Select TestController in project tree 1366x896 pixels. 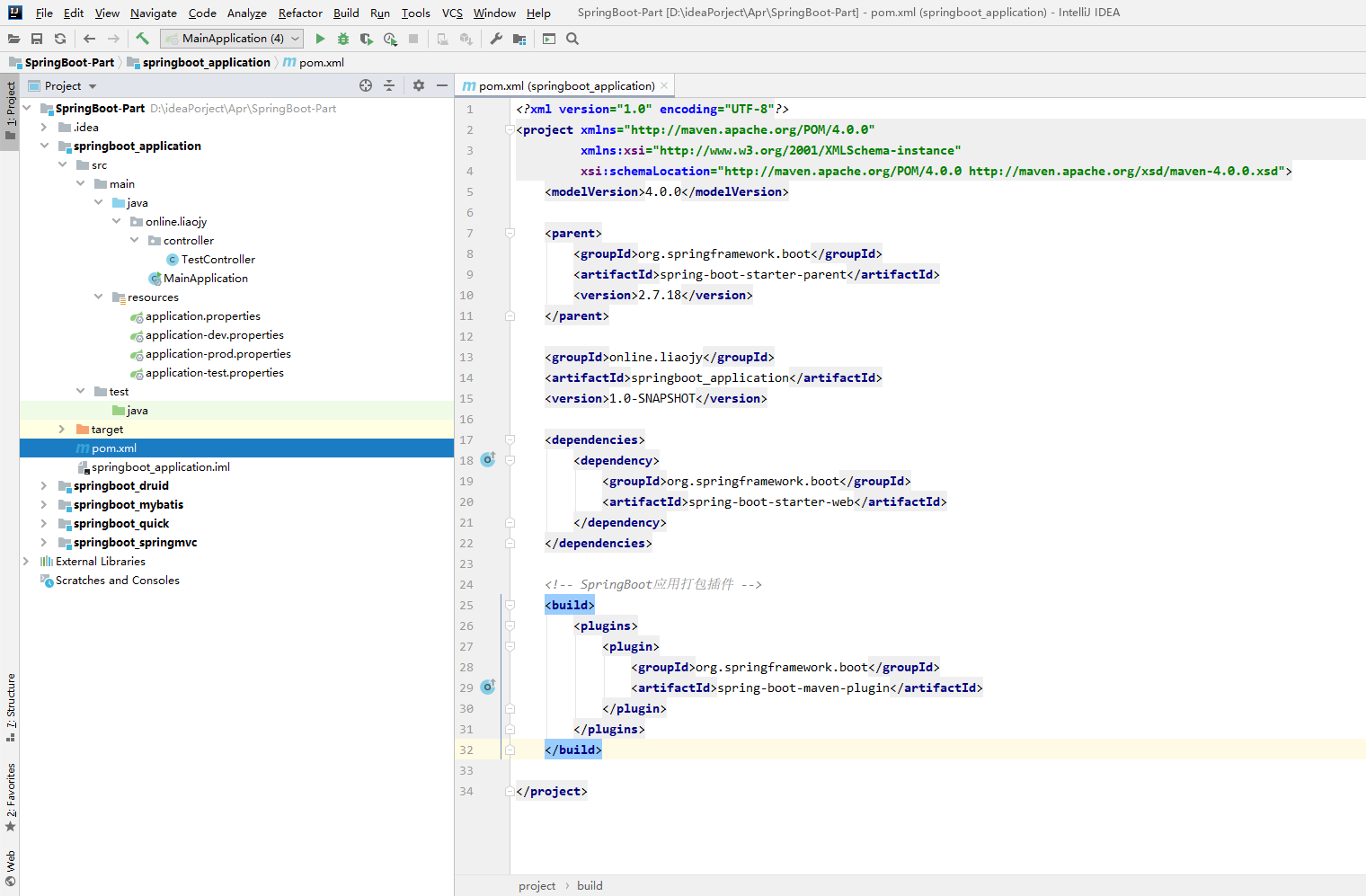coord(218,259)
